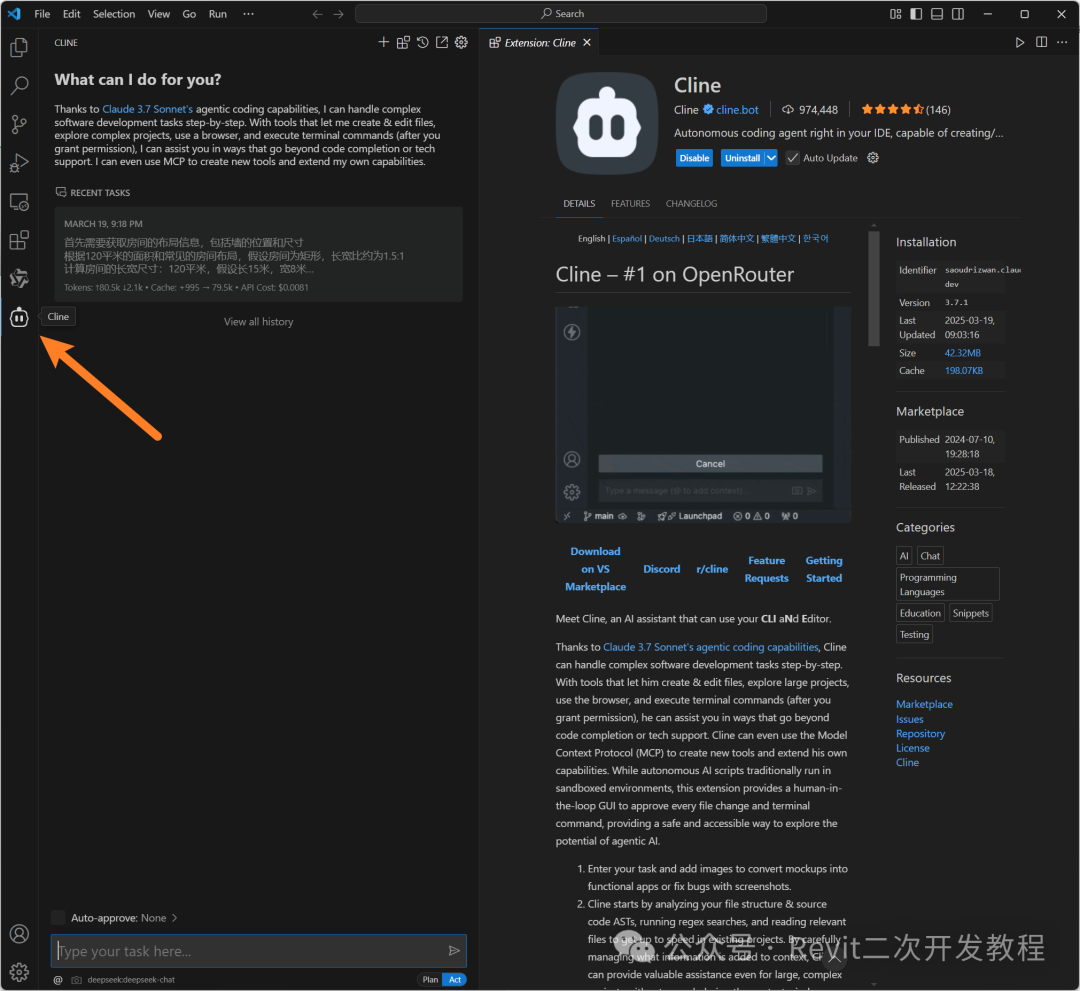Open the overflow menu ellipsis in menu bar

tap(248, 14)
